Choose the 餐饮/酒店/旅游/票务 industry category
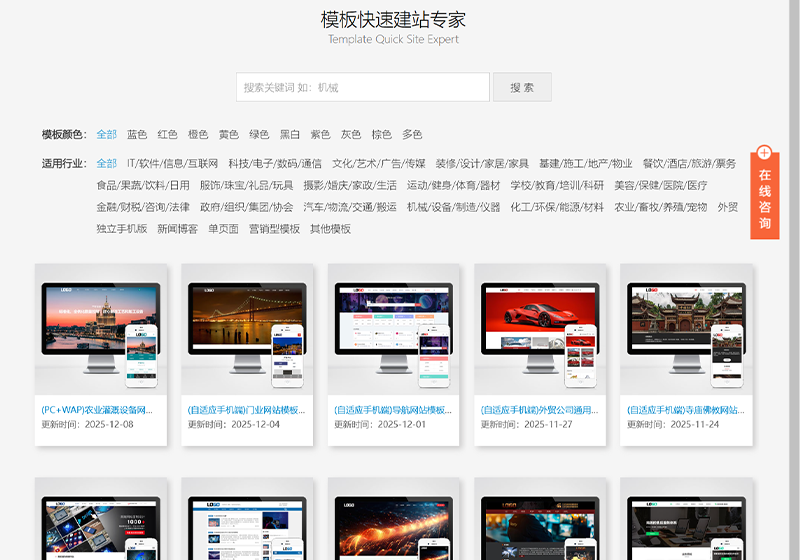800x560 pixels. point(689,163)
